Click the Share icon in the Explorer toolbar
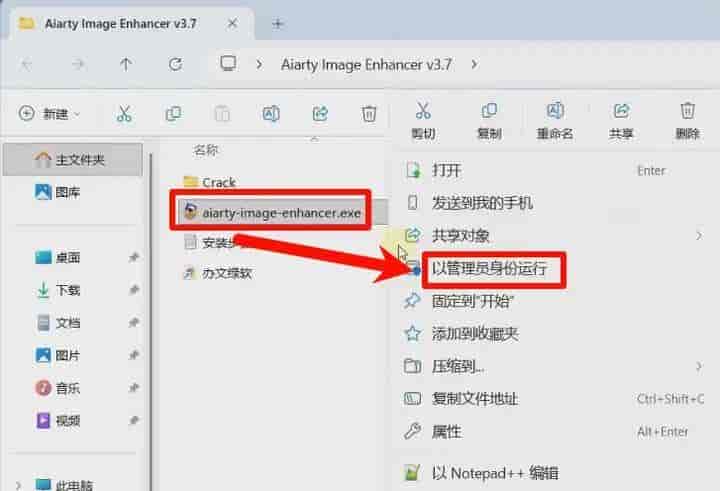The height and width of the screenshot is (491, 720). coord(320,113)
